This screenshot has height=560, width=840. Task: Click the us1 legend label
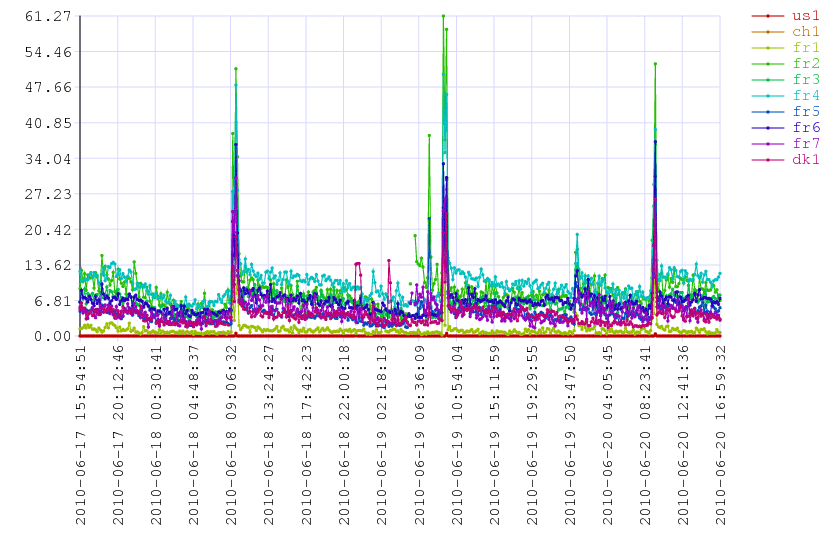point(806,16)
